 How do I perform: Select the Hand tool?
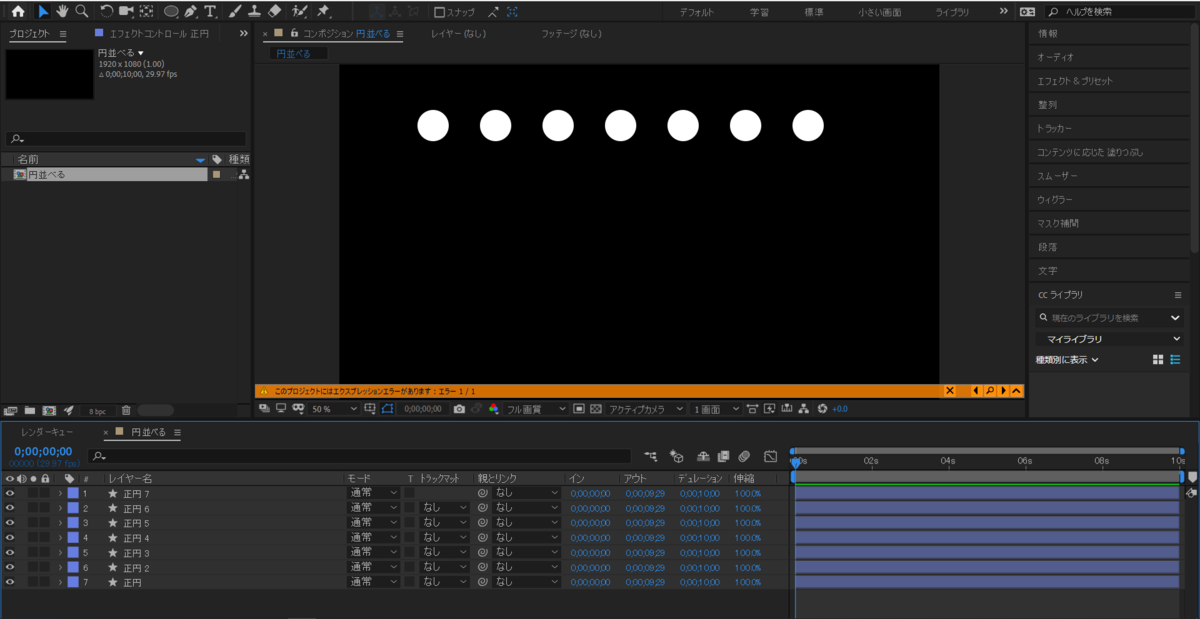tap(62, 12)
